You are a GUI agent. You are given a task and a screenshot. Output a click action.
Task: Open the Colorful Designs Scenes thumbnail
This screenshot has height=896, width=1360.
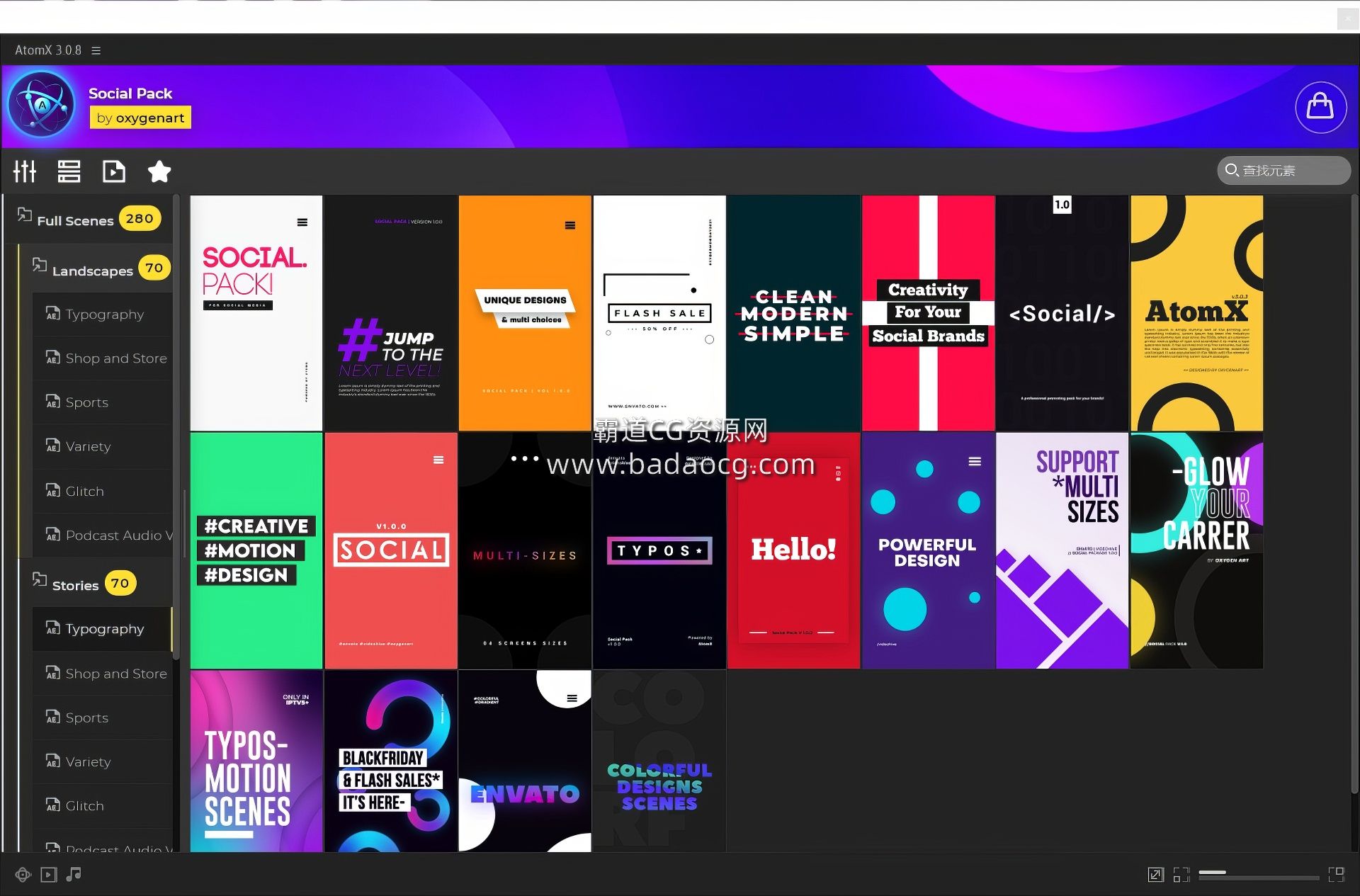659,761
